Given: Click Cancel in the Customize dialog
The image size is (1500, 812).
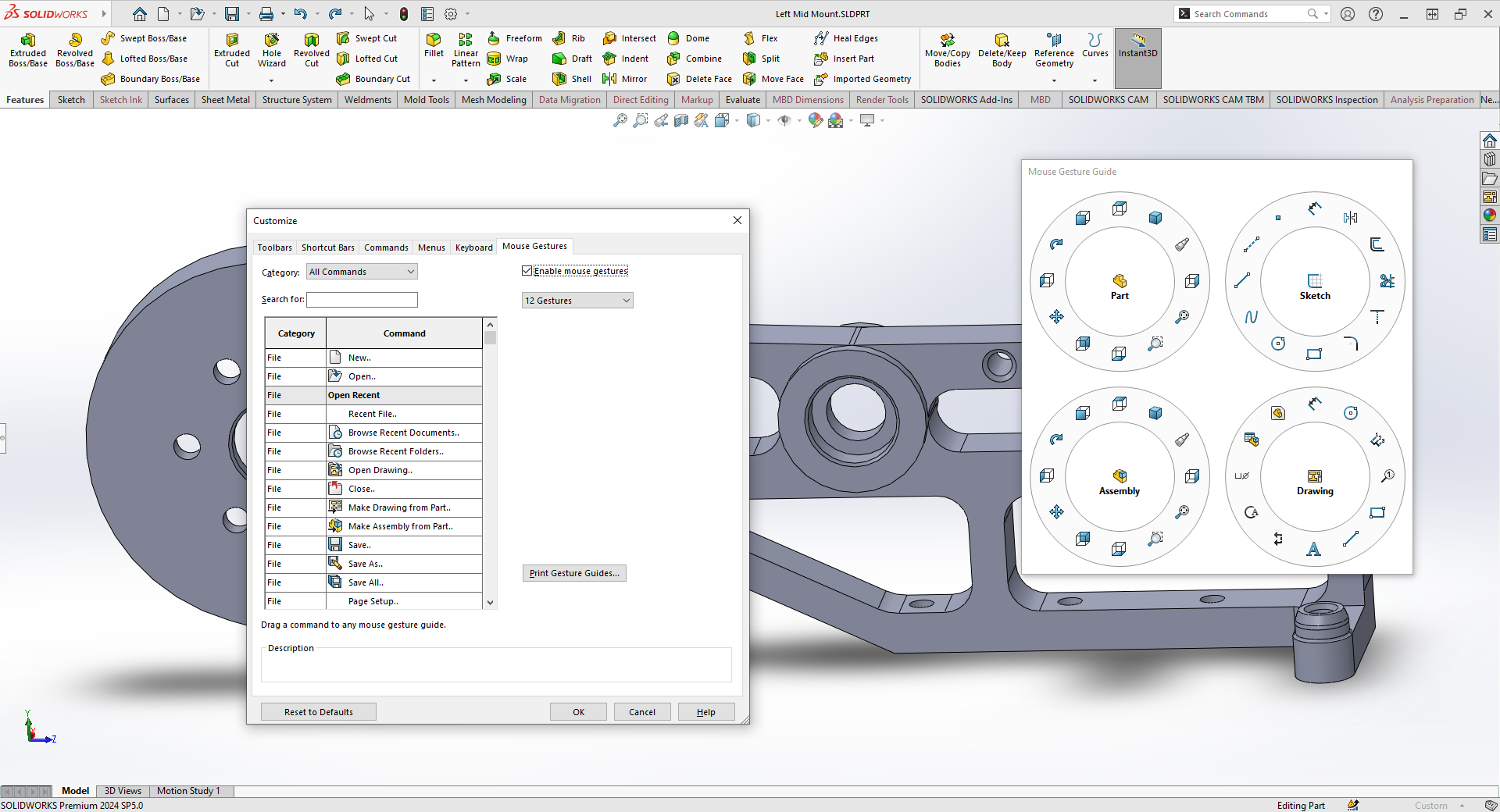Looking at the screenshot, I should click(642, 712).
